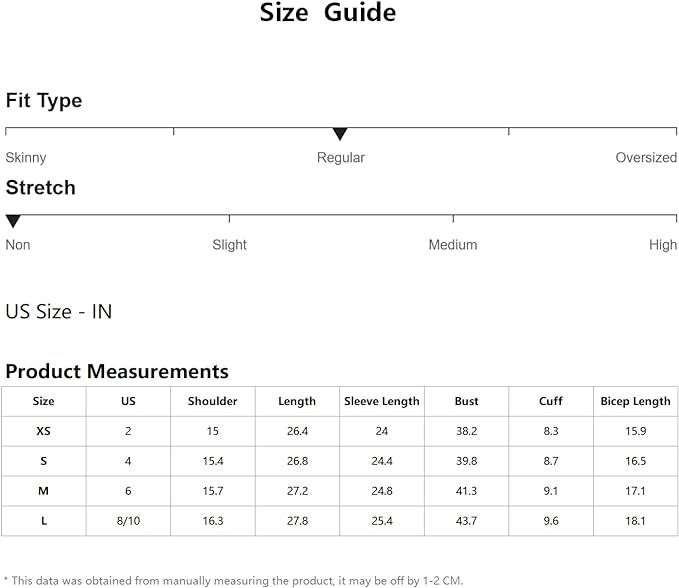This screenshot has height=588, width=679.
Task: Select the XS size row label
Action: [43, 431]
